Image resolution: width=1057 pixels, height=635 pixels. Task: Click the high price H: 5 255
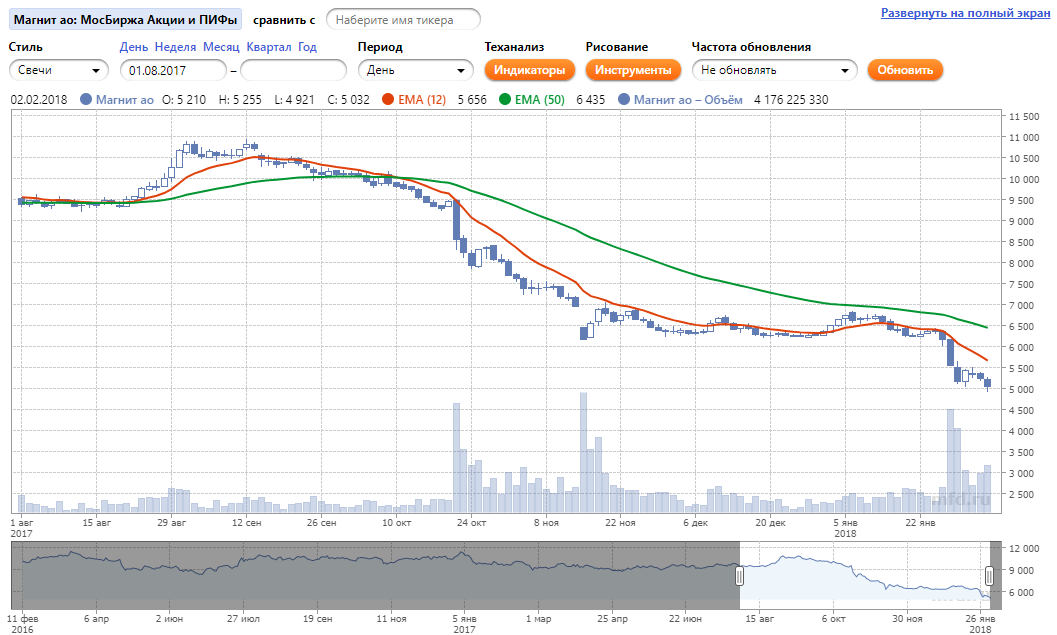[240, 100]
